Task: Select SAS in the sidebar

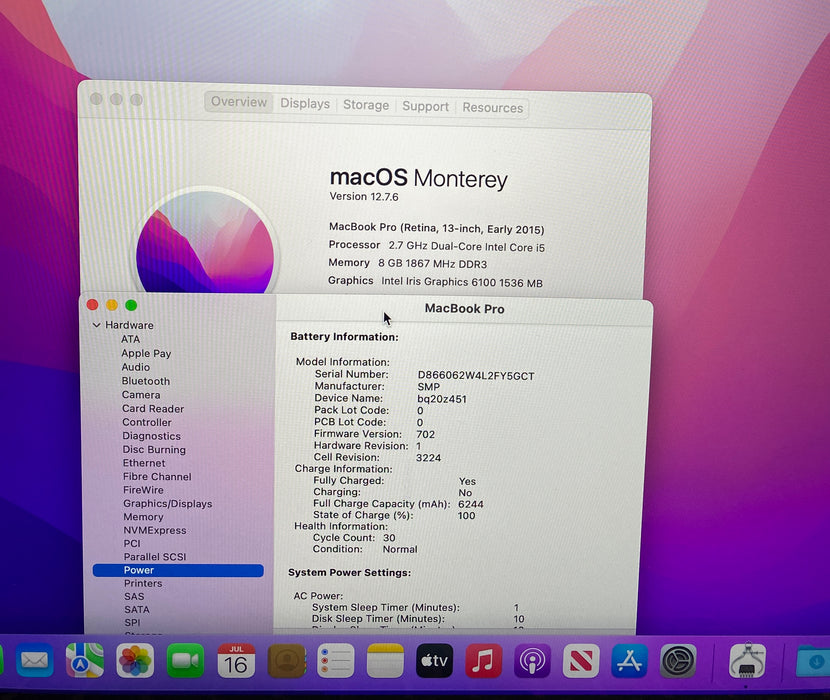Action: (x=134, y=596)
